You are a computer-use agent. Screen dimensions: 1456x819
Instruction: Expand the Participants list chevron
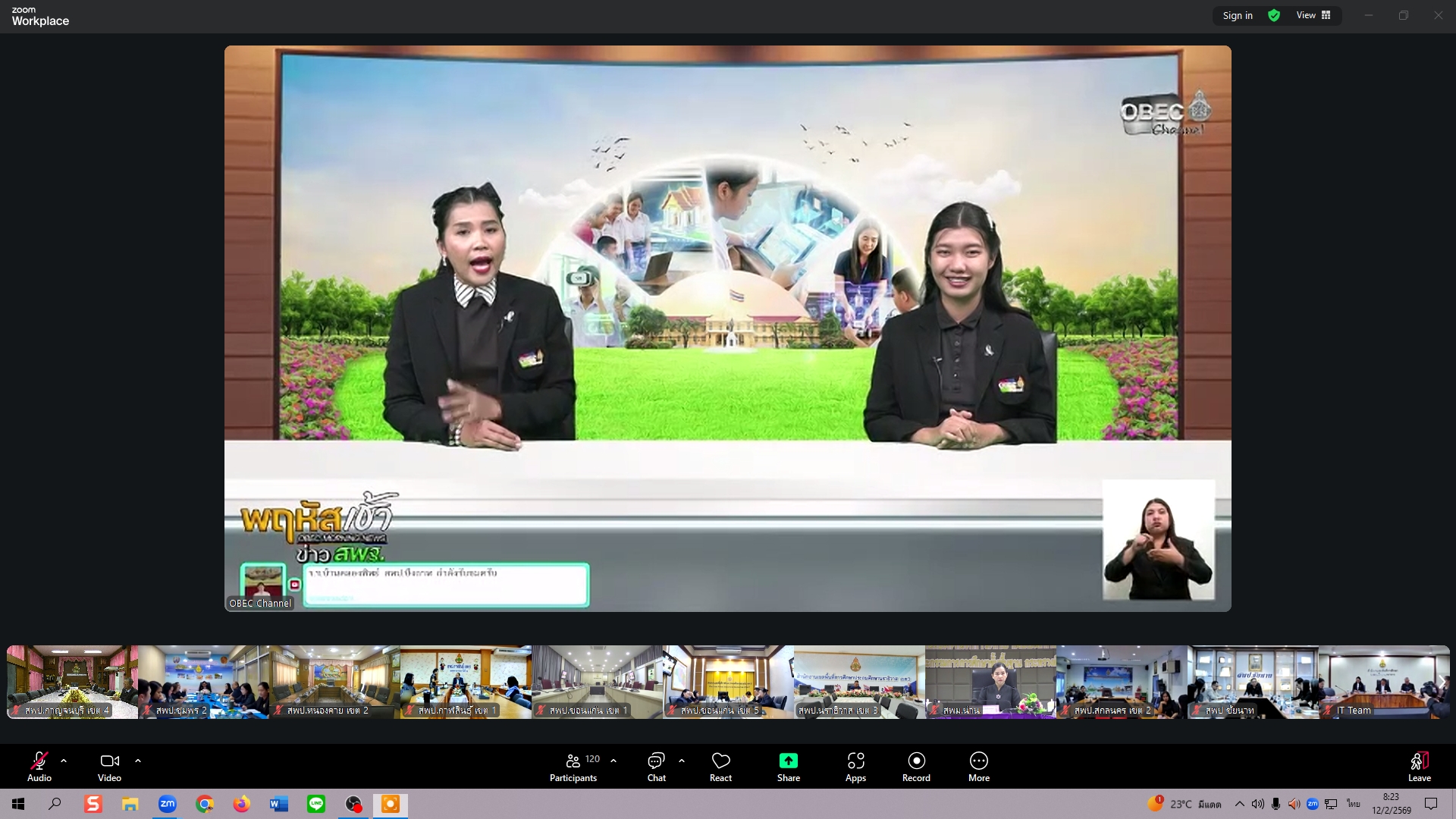click(x=613, y=761)
